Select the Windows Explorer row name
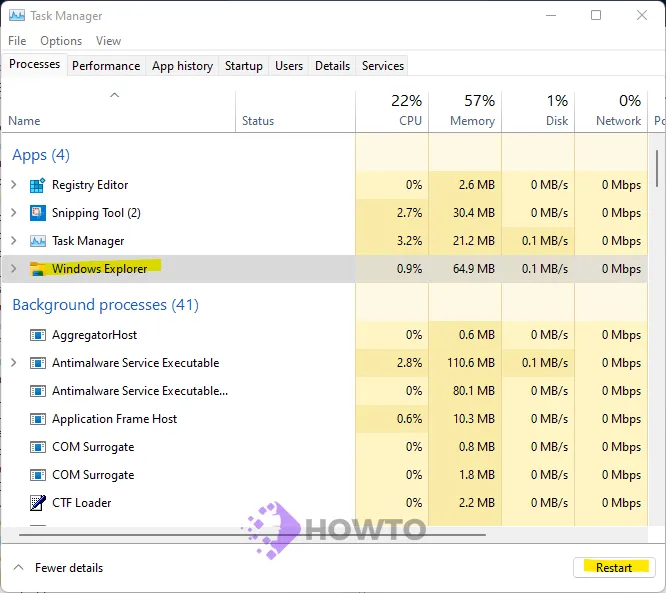 coord(99,269)
